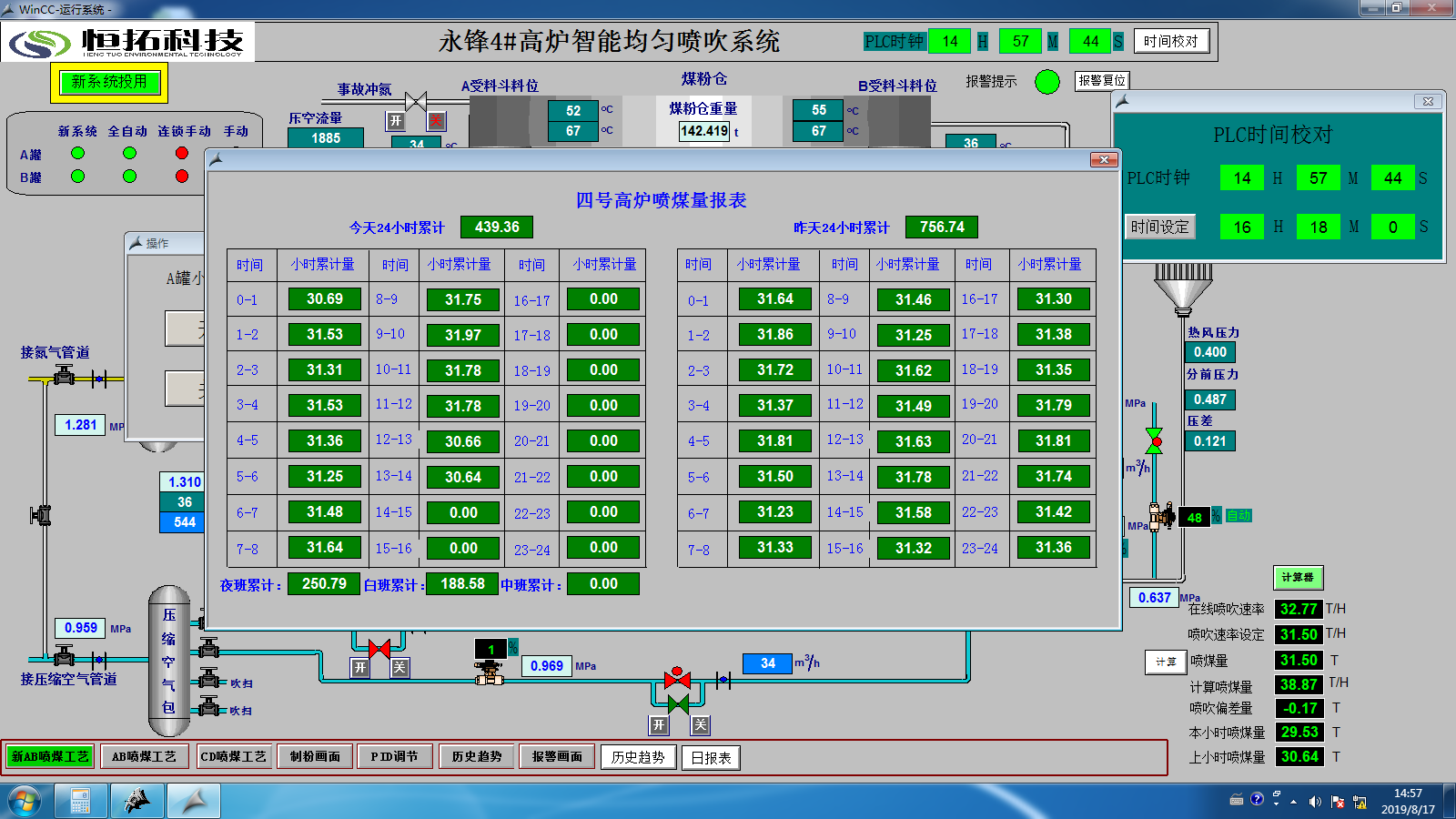Open the gray 历史趋势 tab
1456x819 pixels.
click(x=477, y=756)
